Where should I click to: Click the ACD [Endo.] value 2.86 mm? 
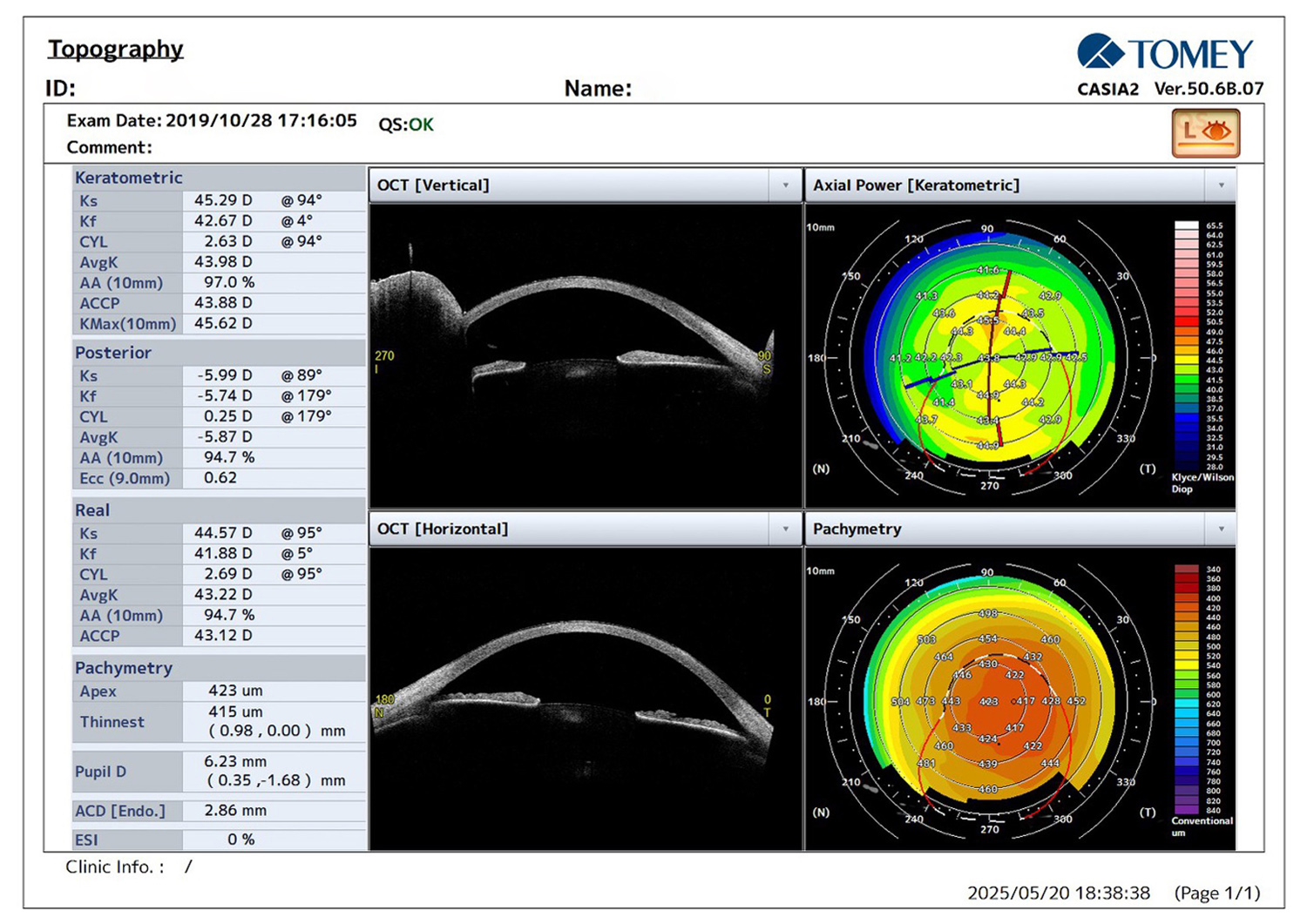point(235,811)
